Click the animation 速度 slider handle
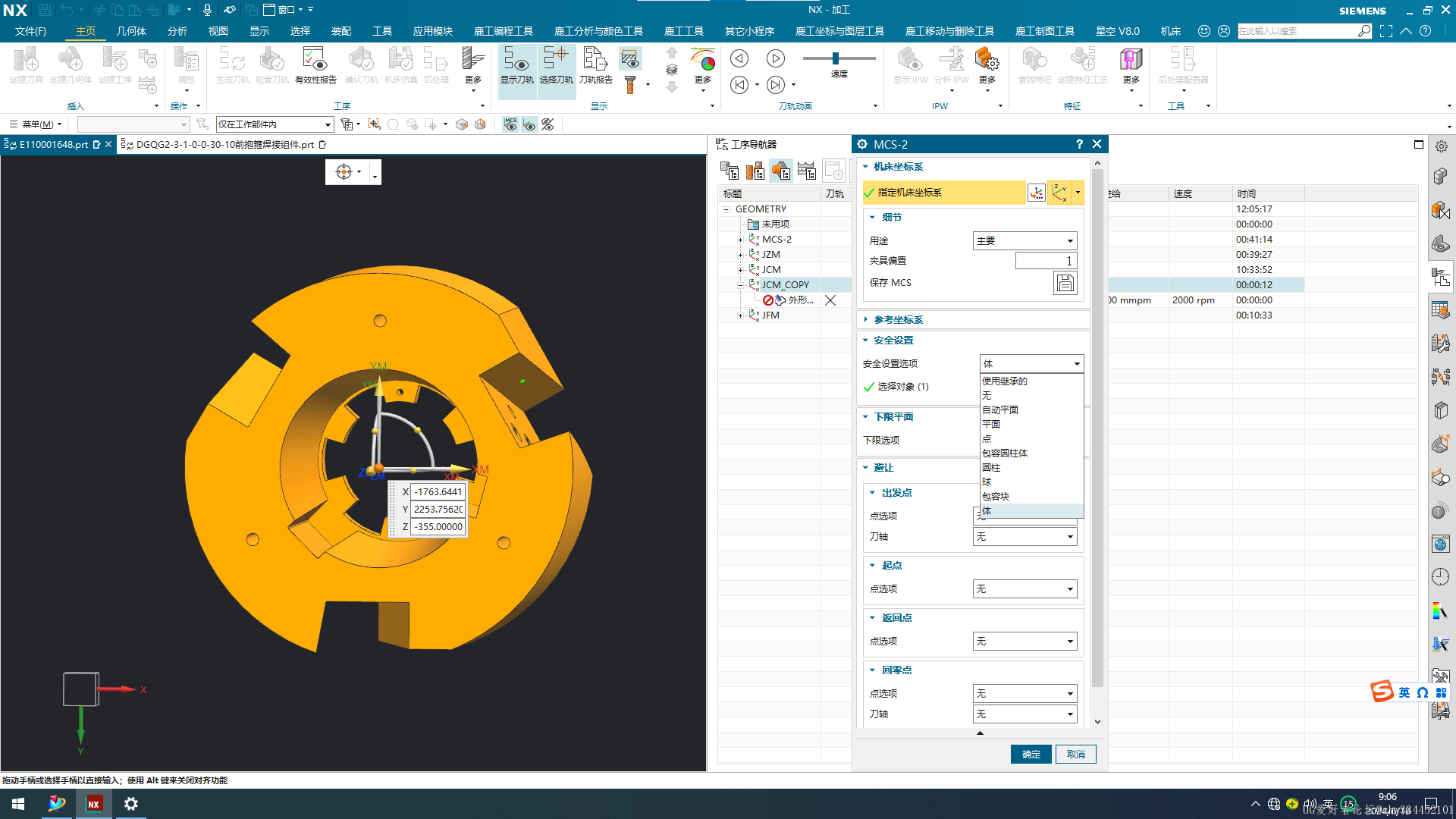1456x819 pixels. tap(836, 58)
